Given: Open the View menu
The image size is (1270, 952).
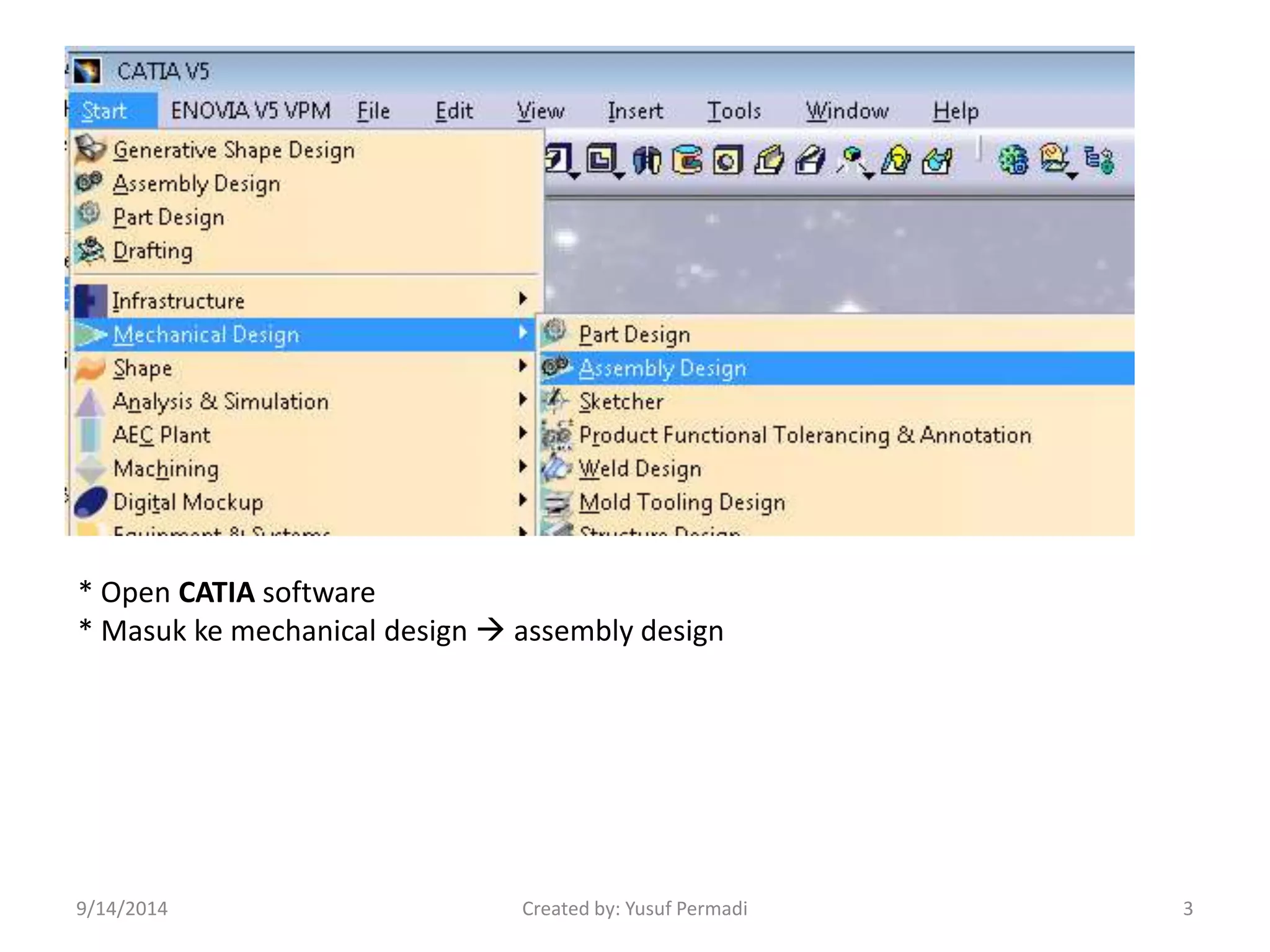Looking at the screenshot, I should [541, 111].
